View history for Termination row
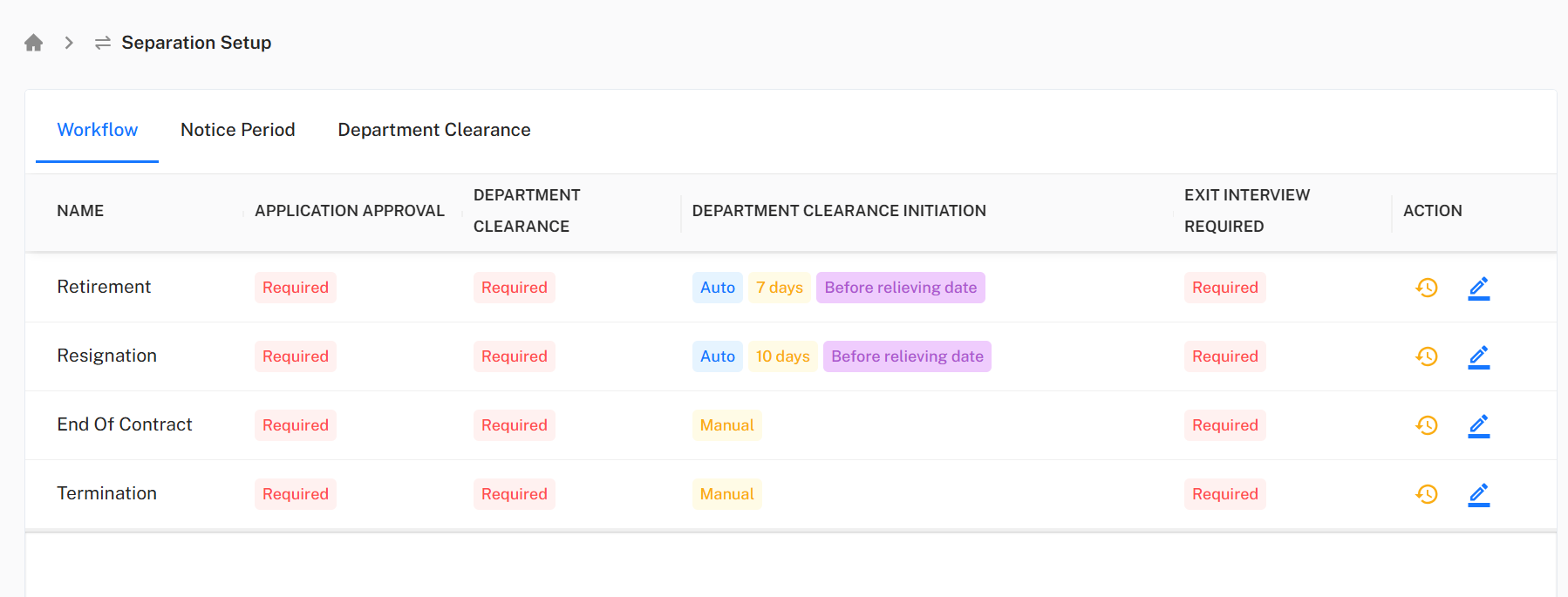This screenshot has height=597, width=1568. (1427, 494)
